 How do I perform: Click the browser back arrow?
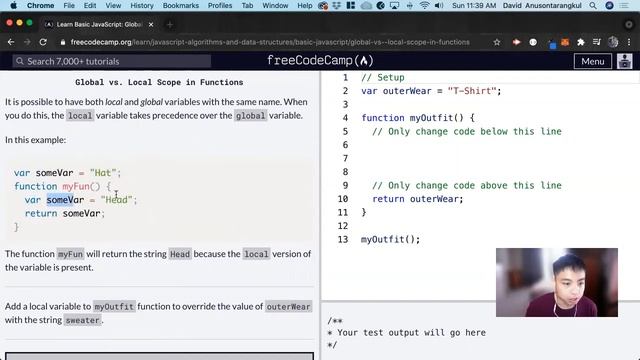pos(11,42)
